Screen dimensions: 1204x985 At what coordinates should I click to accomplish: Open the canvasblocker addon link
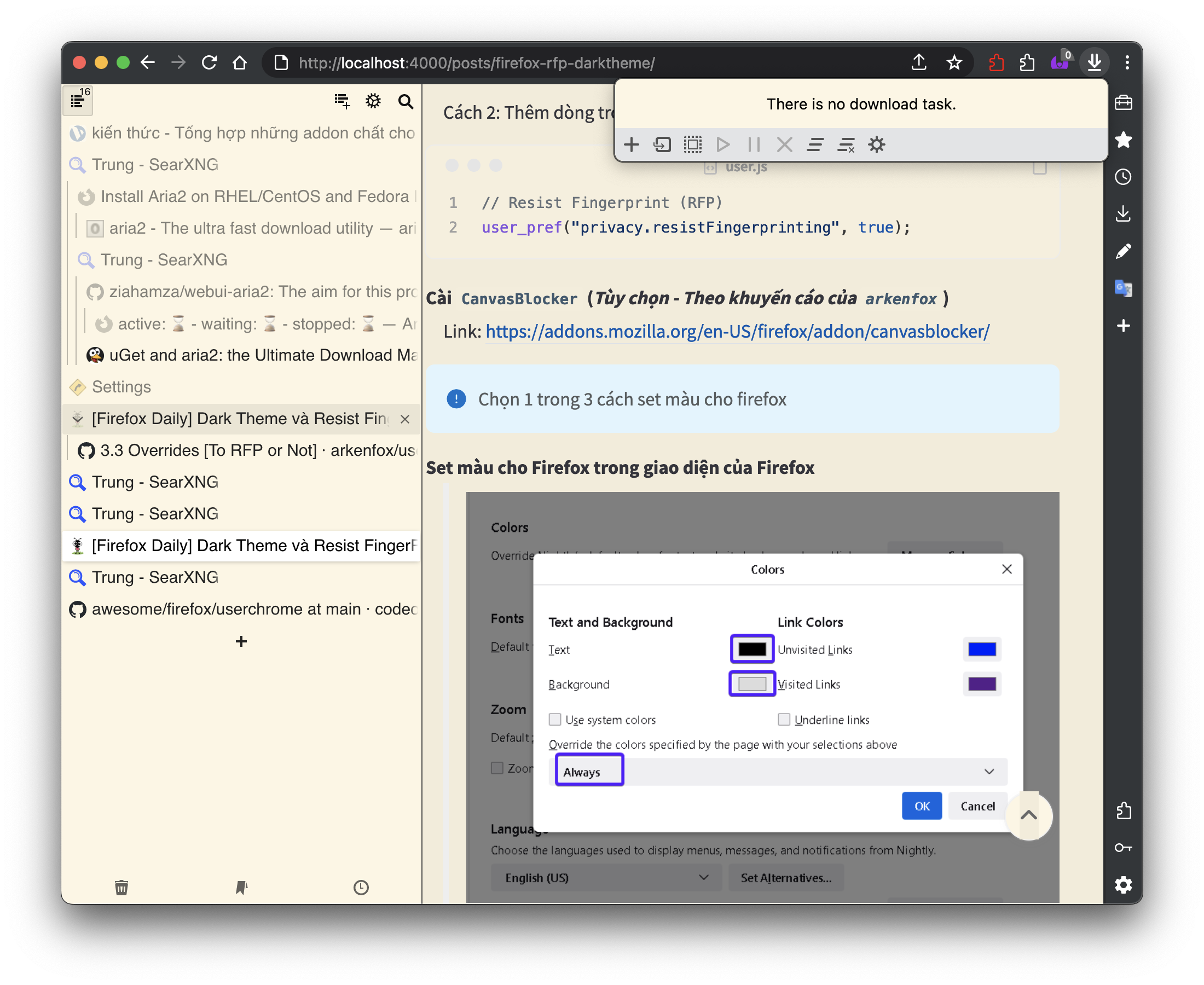pos(737,332)
